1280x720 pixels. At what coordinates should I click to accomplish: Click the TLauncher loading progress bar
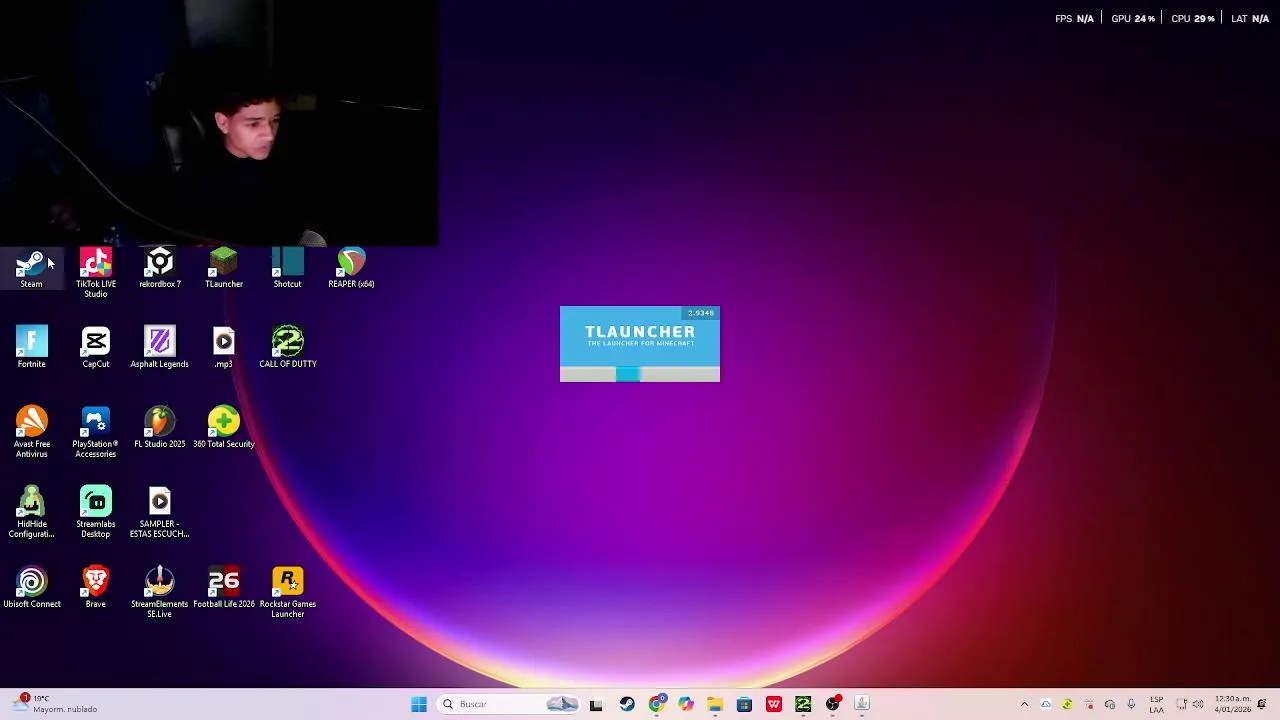pyautogui.click(x=640, y=374)
